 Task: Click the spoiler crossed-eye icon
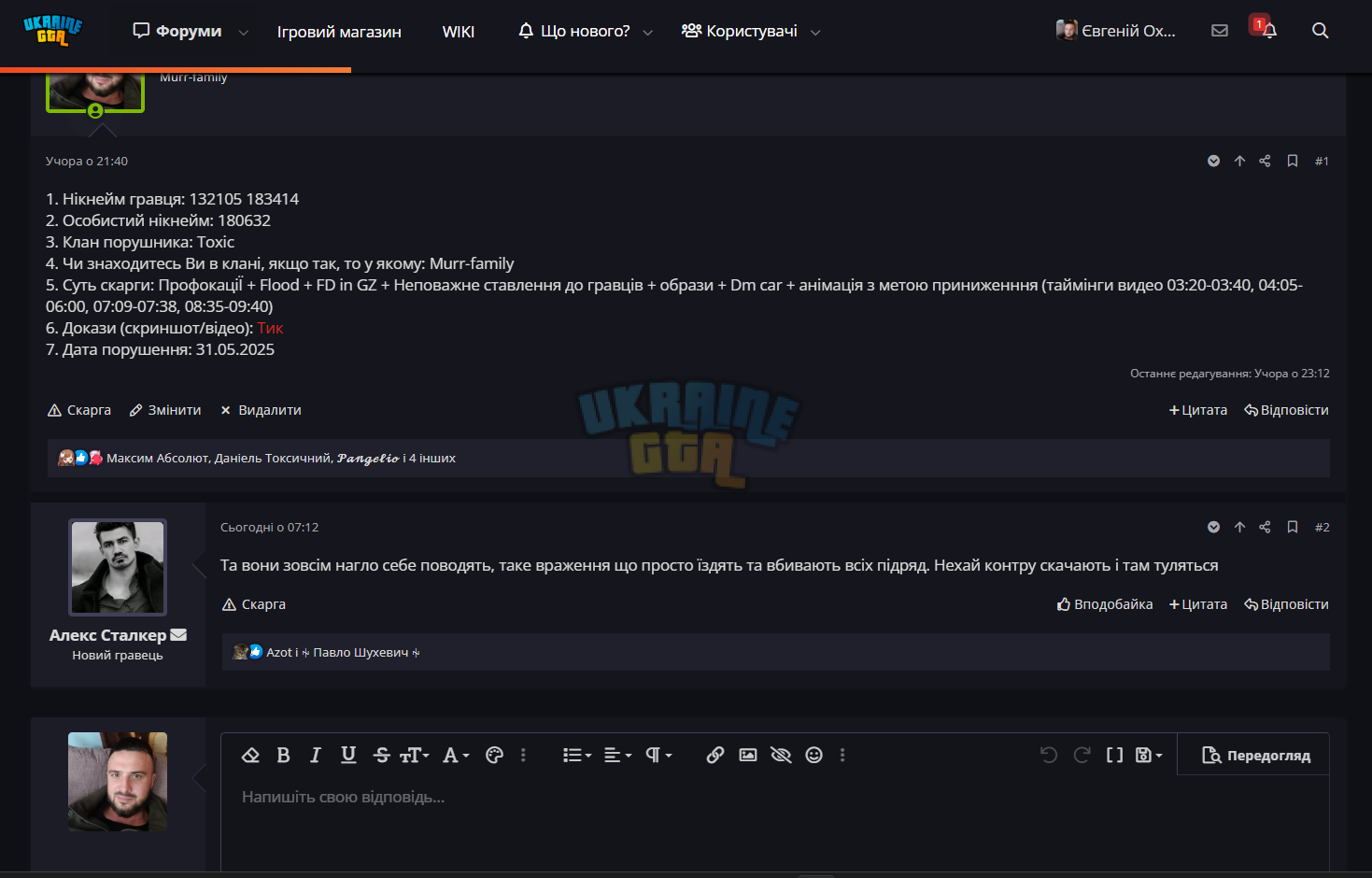(781, 755)
